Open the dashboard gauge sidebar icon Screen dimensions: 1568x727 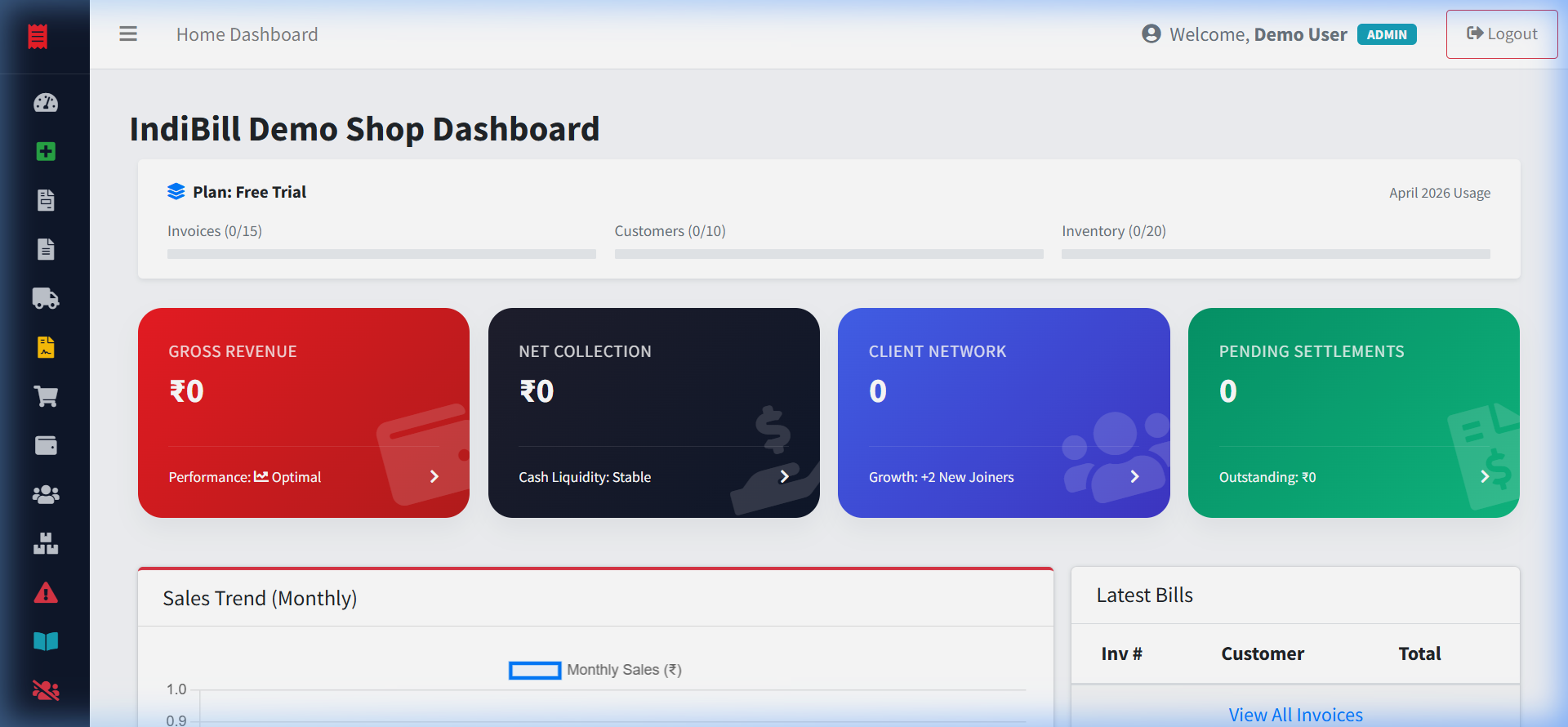point(46,103)
